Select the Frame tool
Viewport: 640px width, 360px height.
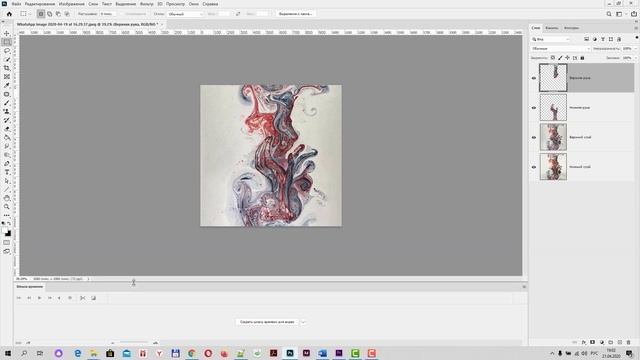coord(7,77)
